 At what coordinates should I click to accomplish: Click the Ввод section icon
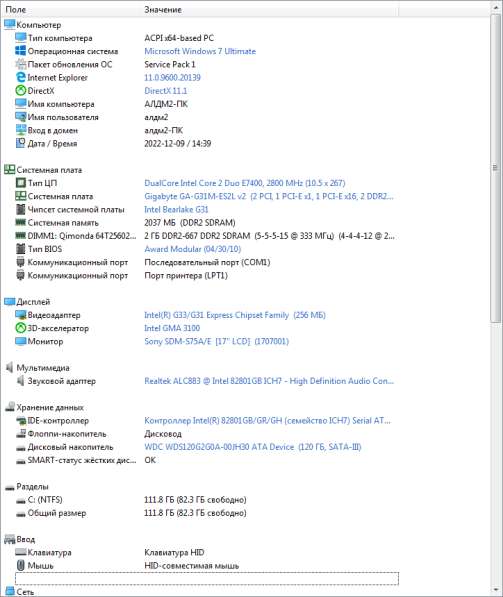click(x=9, y=539)
